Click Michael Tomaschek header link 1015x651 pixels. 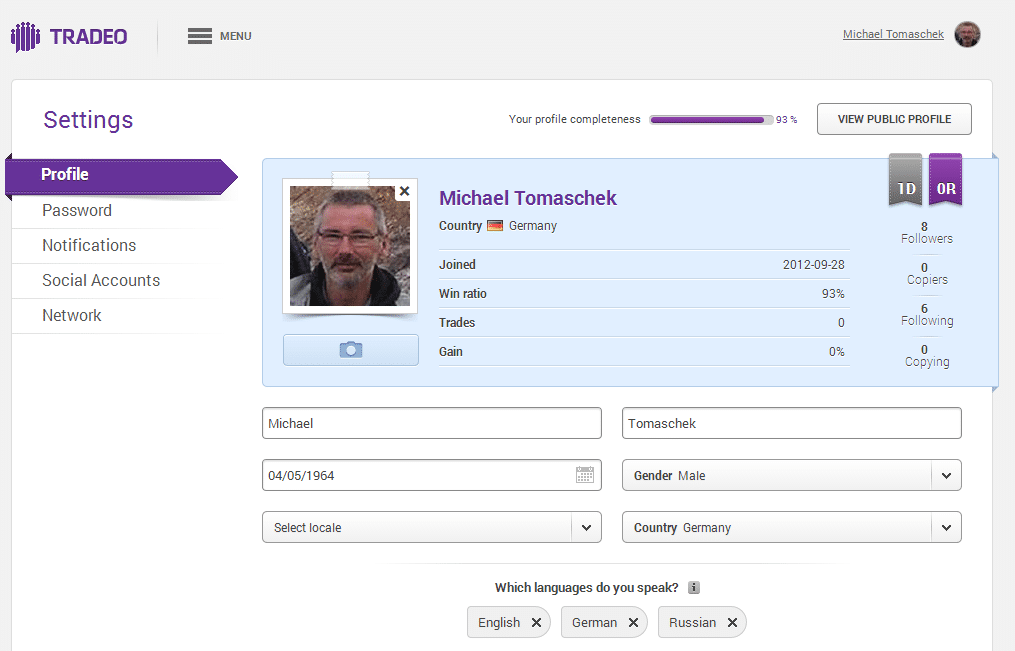[x=893, y=34]
